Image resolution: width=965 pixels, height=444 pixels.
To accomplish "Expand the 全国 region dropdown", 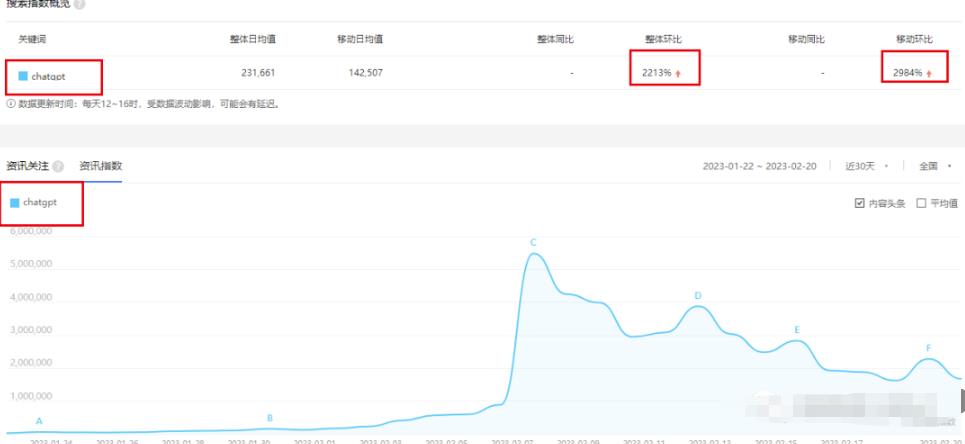I will tap(934, 165).
